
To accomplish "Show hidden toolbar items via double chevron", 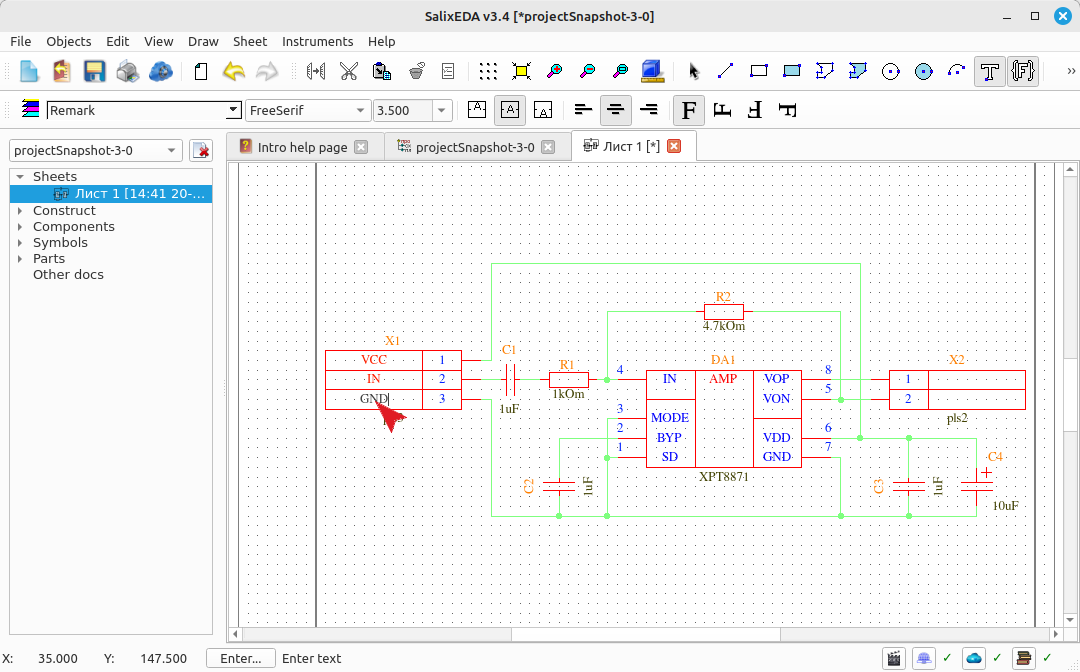I will [x=1070, y=71].
